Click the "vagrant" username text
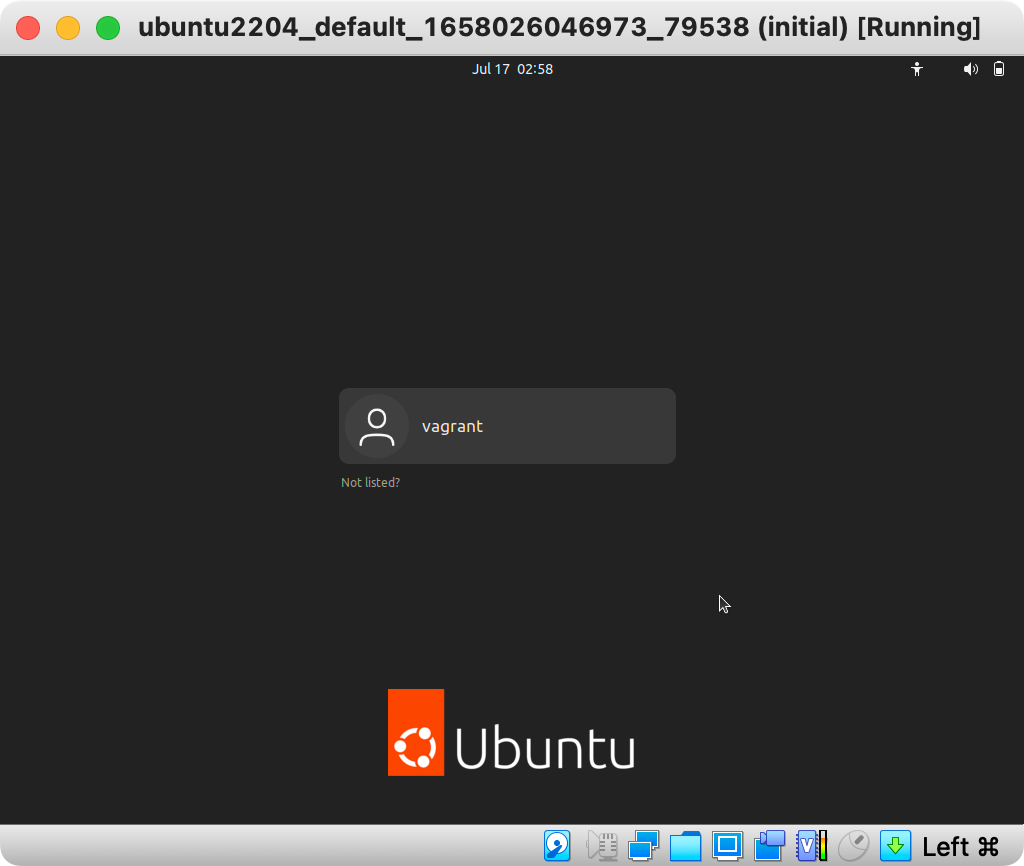 pos(452,427)
